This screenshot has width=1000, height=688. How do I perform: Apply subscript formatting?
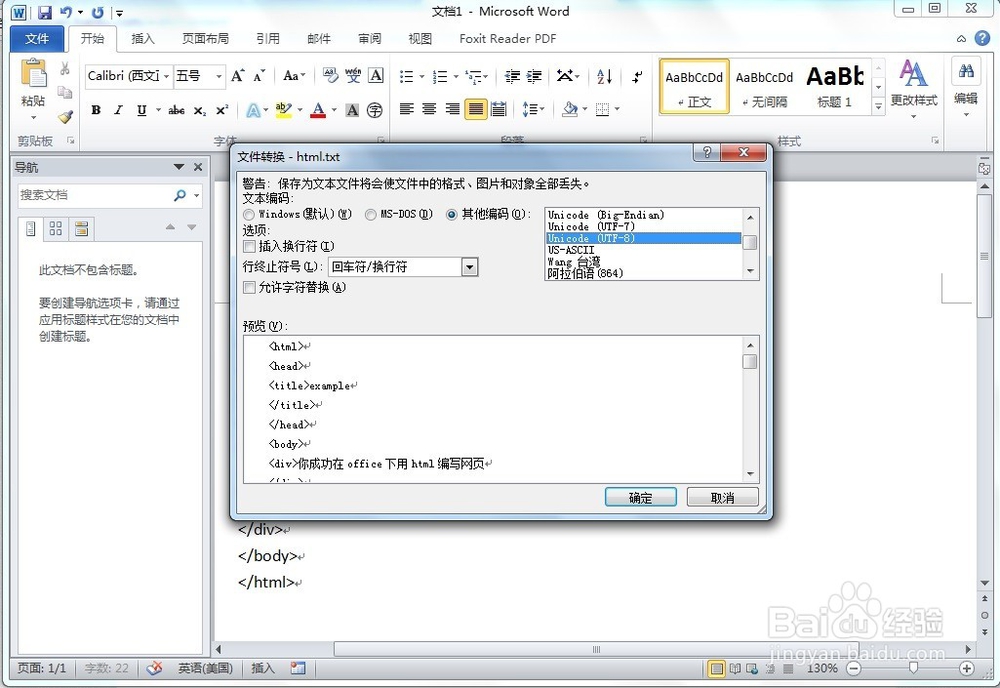point(200,110)
